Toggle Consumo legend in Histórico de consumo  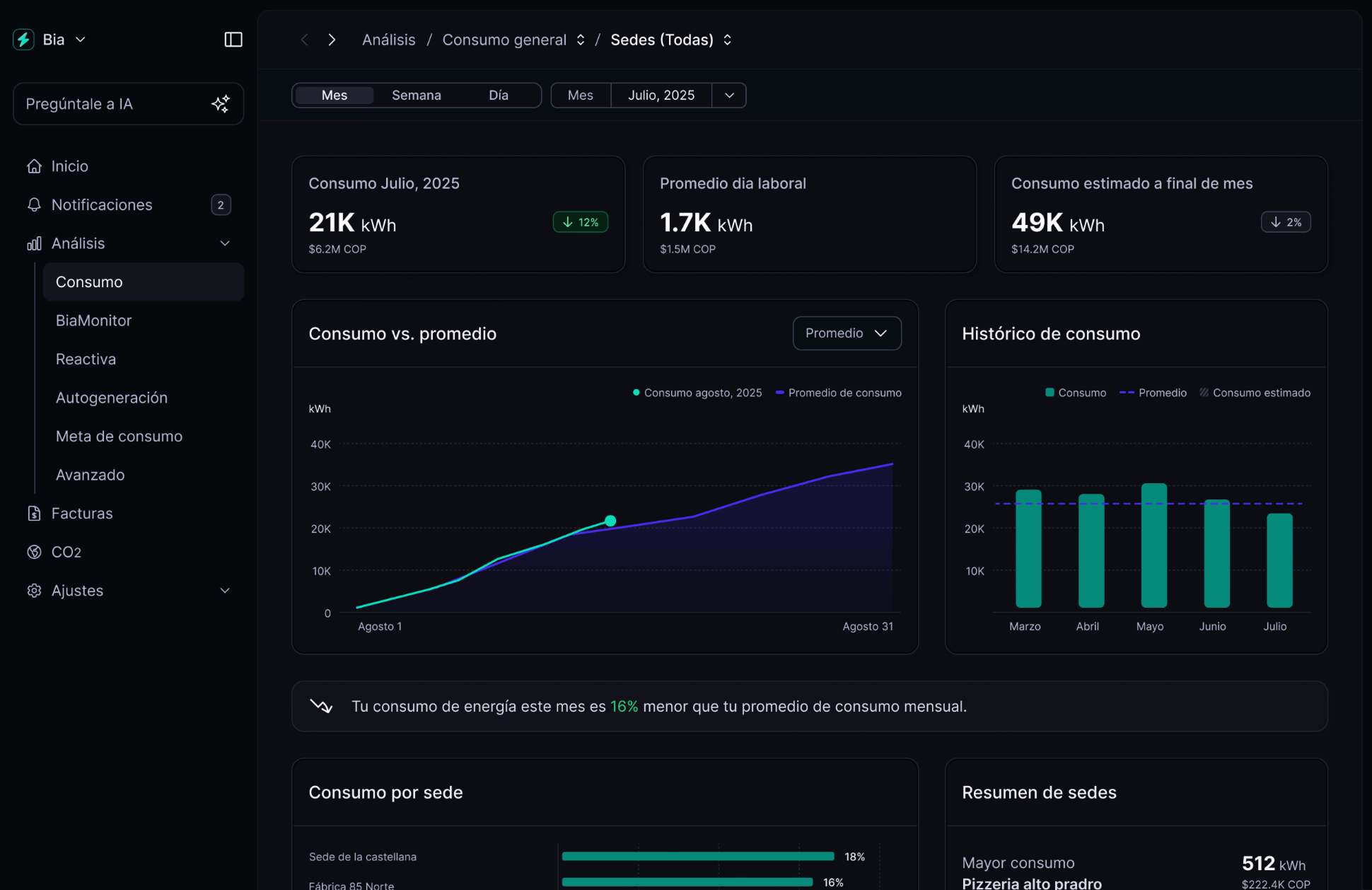click(x=1075, y=392)
